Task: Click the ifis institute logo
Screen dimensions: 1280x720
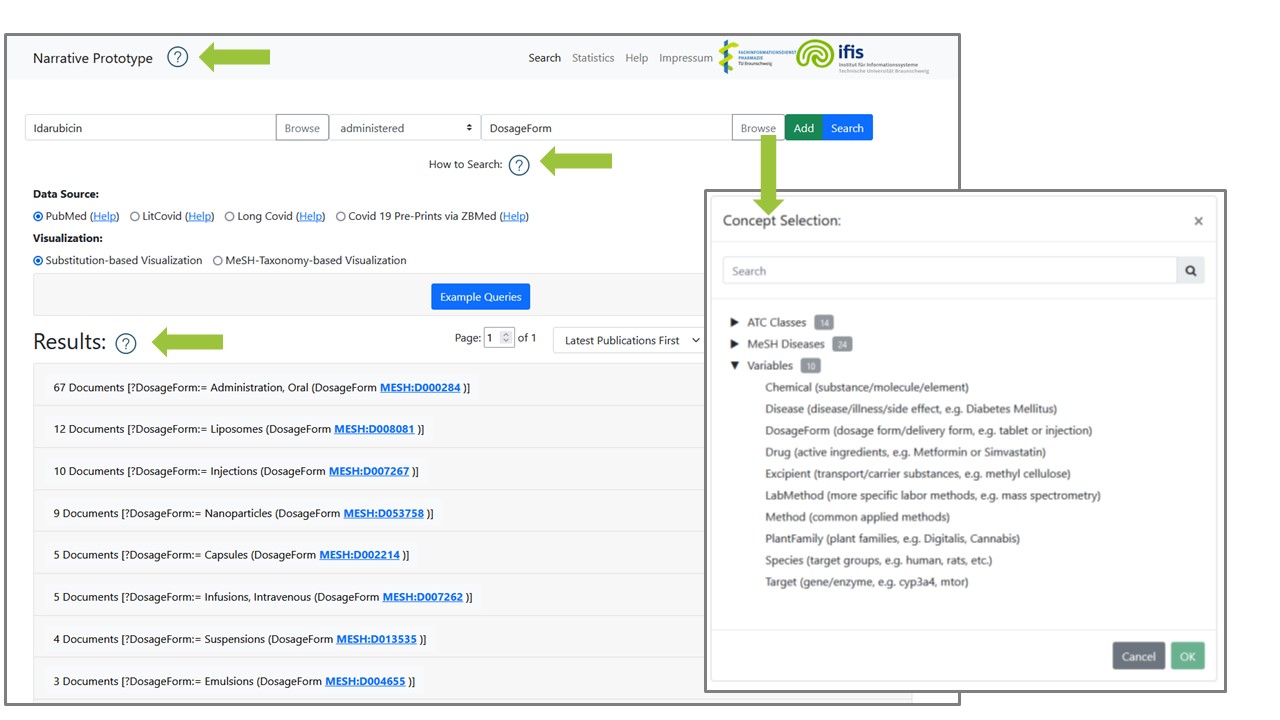Action: pos(862,58)
